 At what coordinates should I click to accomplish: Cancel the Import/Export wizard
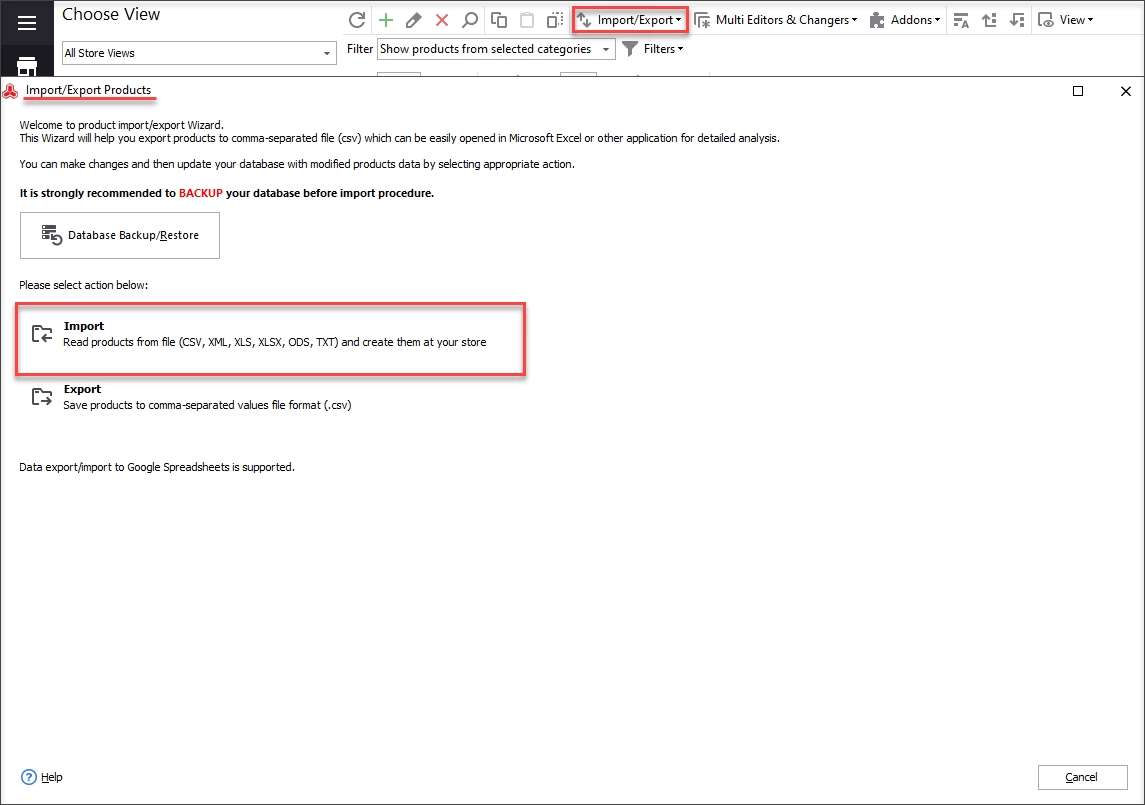[1082, 777]
